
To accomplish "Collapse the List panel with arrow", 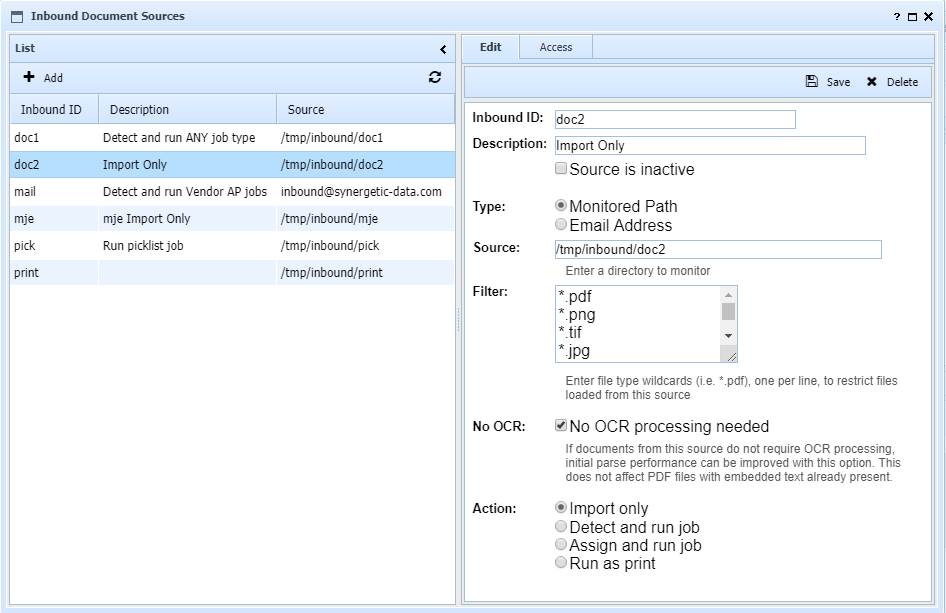I will click(443, 49).
